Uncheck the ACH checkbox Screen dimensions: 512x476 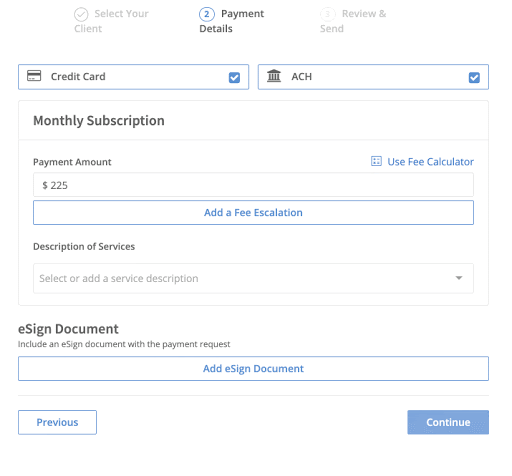click(474, 78)
